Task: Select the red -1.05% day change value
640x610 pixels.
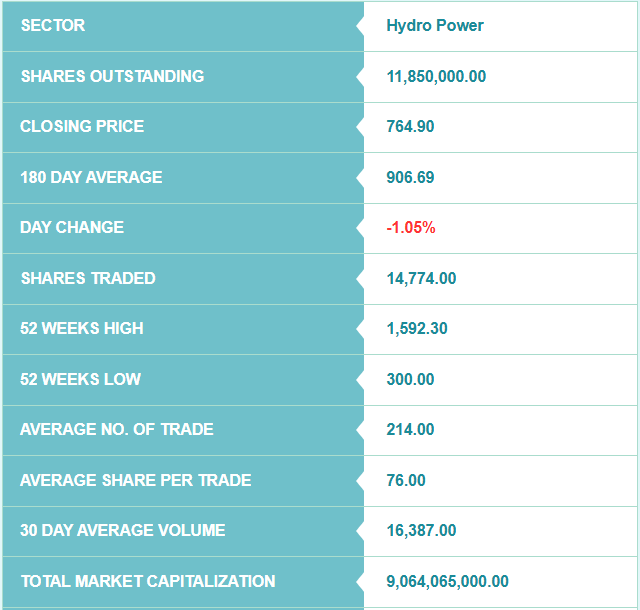Action: click(411, 227)
